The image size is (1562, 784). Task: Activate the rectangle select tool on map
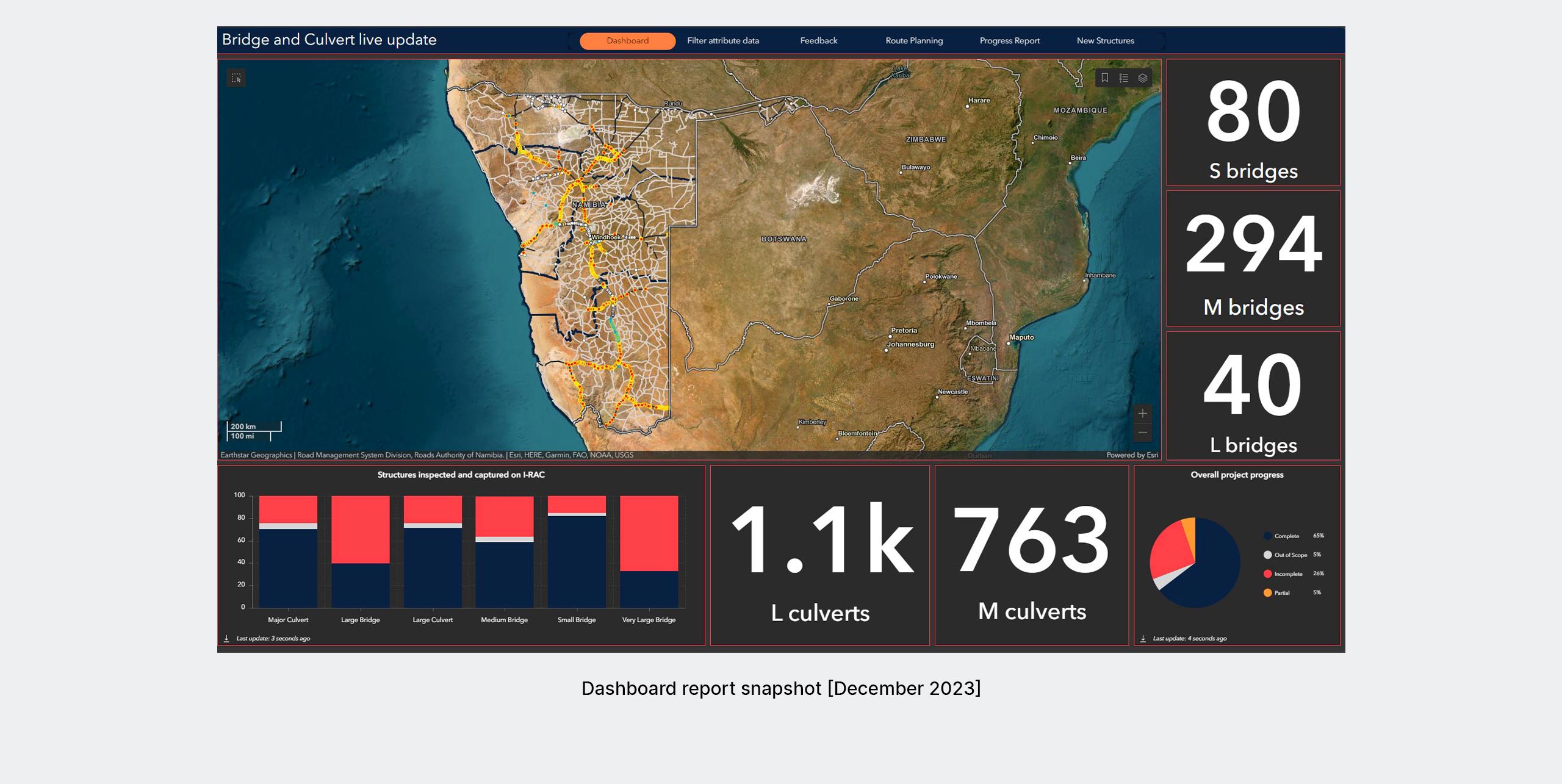tap(236, 78)
